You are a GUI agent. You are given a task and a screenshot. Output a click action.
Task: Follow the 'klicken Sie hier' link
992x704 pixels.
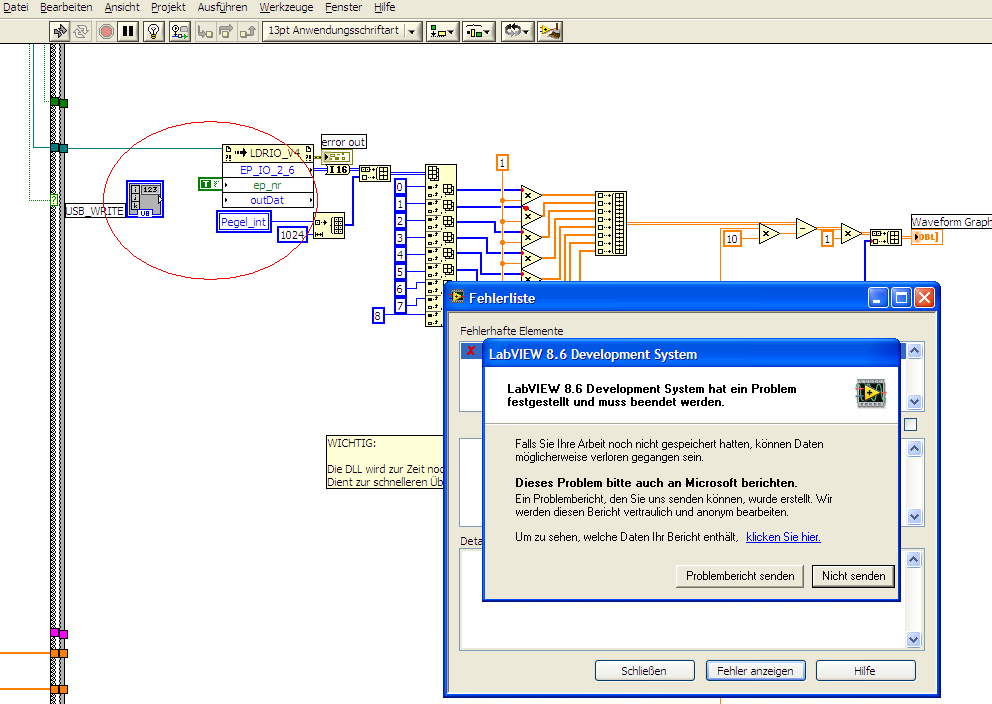[x=783, y=537]
